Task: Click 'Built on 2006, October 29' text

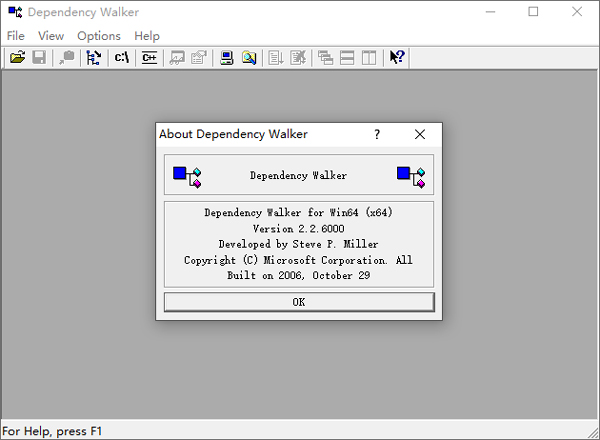Action: 298,275
